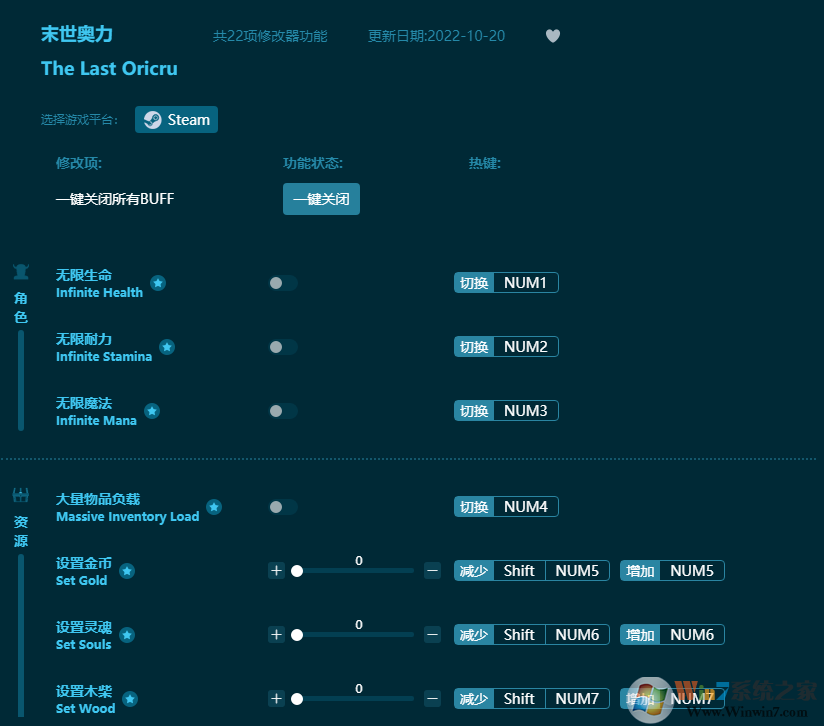This screenshot has height=726, width=824.
Task: Click 切换 label on Massive Inventory Load row
Action: click(474, 507)
